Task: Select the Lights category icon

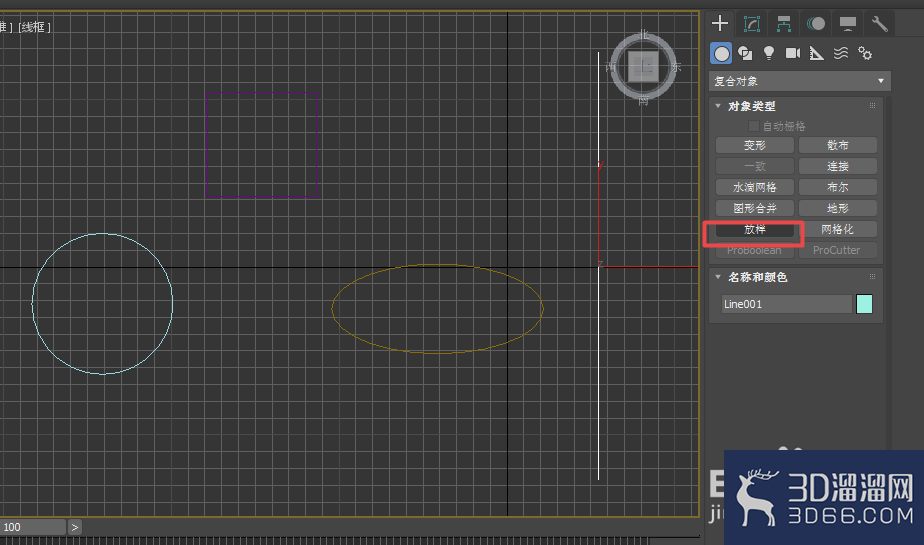Action: (768, 54)
